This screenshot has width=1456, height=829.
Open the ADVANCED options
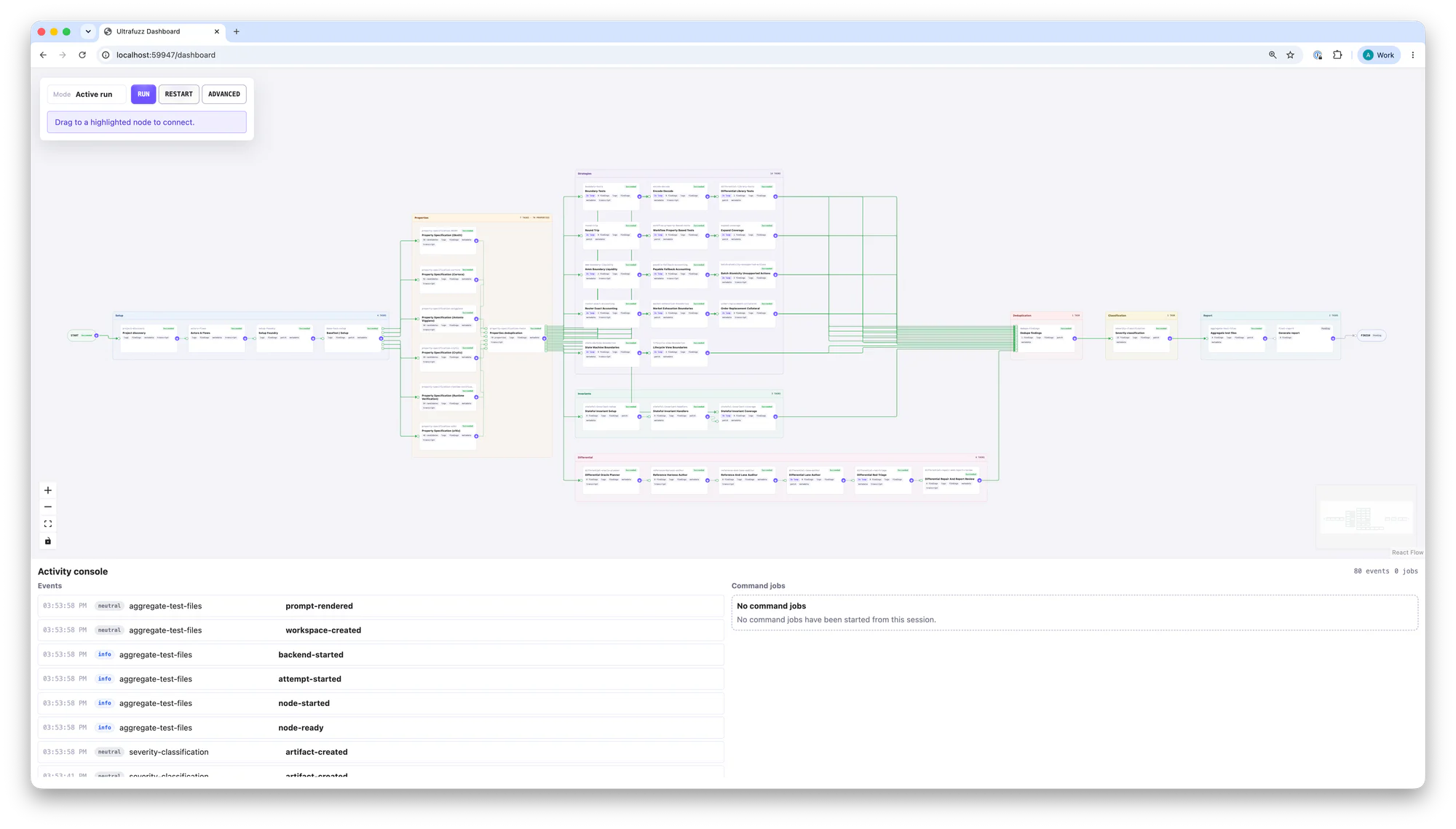click(224, 94)
